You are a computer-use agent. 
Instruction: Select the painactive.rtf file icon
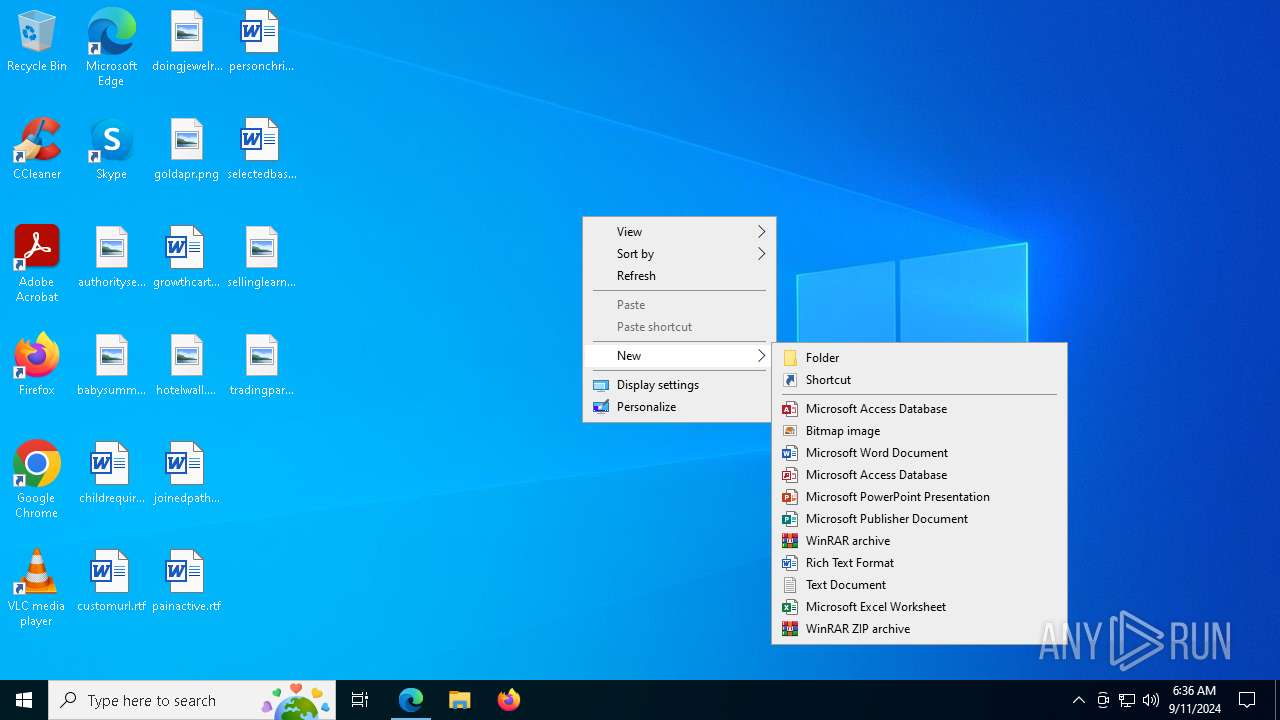point(187,582)
